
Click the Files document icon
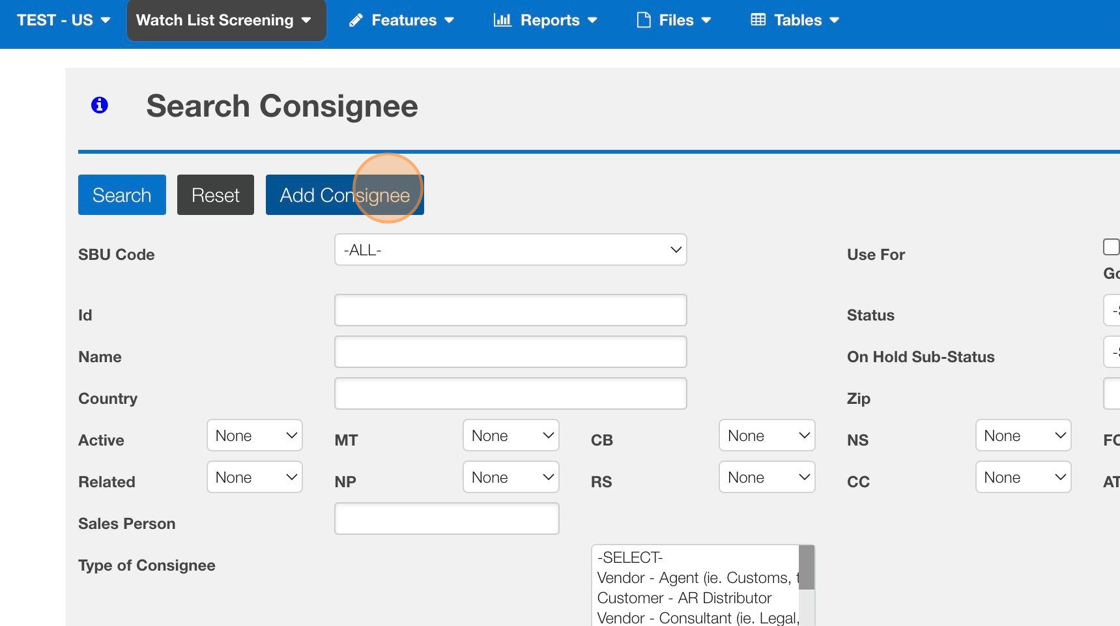click(644, 20)
